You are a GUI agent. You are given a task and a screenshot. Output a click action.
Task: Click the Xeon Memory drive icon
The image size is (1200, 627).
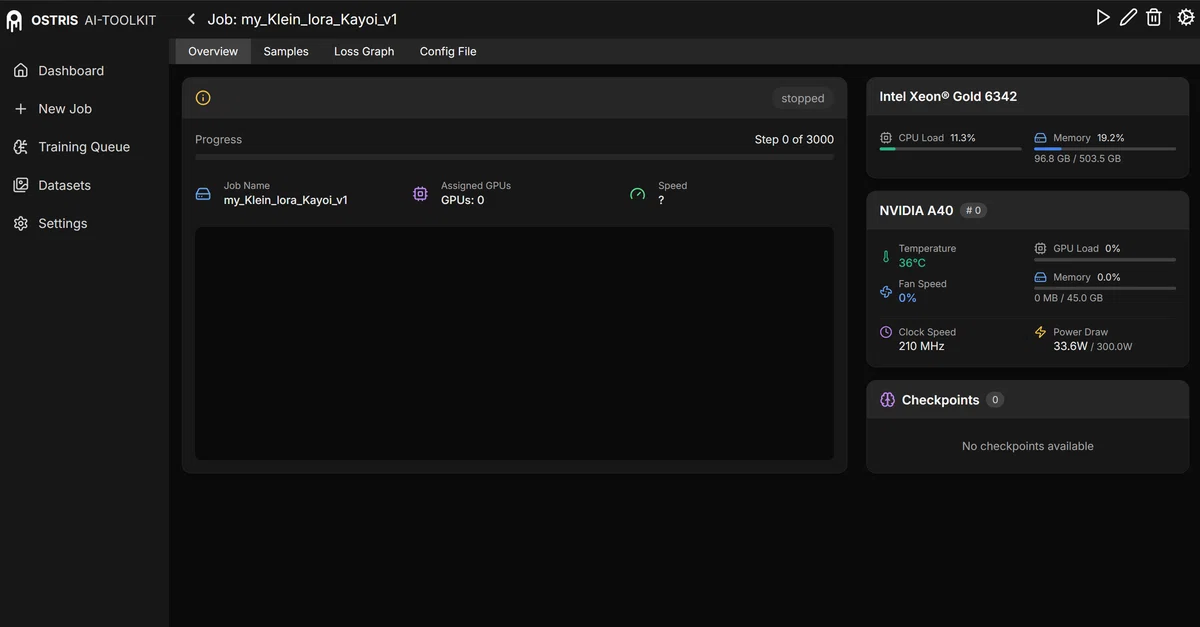[1040, 138]
